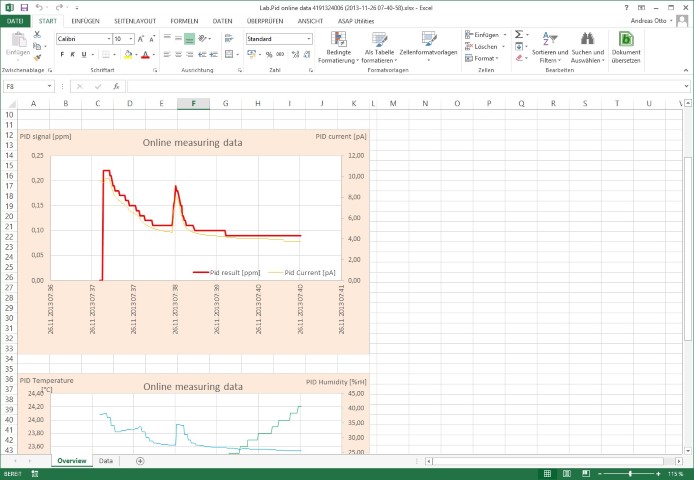The image size is (694, 480).
Task: Switch to the Data sheet tab
Action: 106,461
